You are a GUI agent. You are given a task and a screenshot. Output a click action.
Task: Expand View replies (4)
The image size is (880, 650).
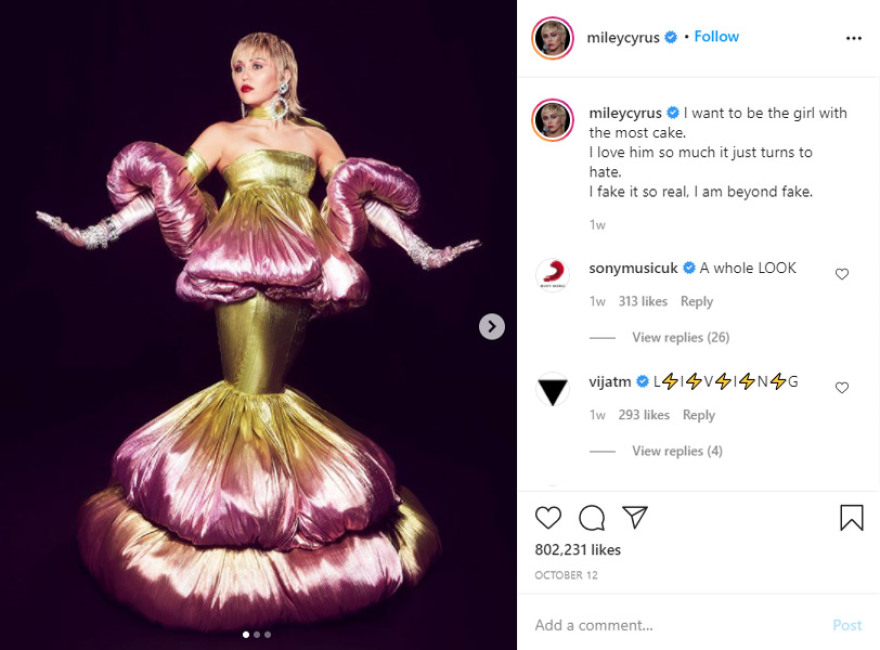(676, 451)
